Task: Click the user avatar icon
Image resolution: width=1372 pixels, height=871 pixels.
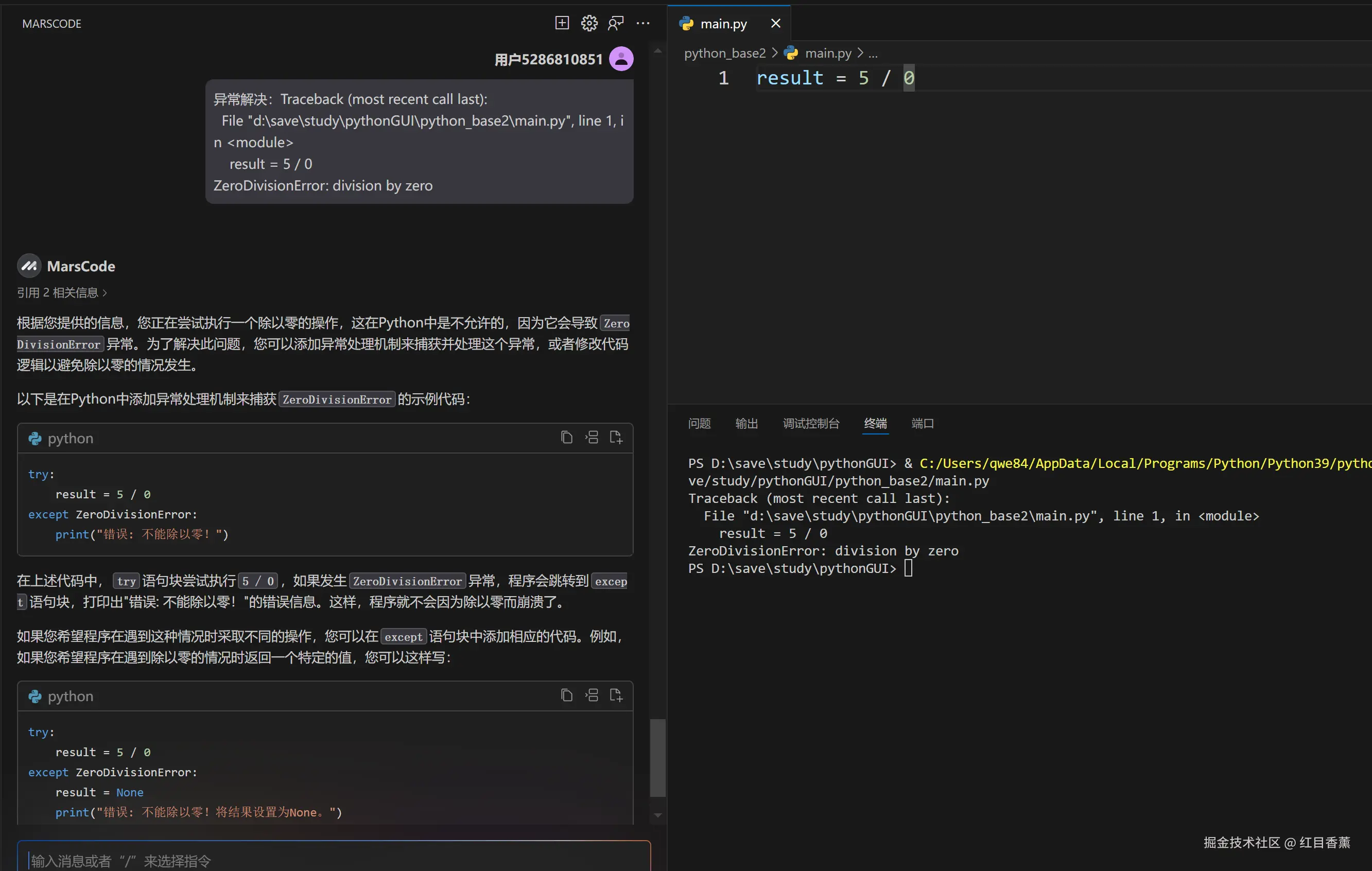Action: [621, 59]
